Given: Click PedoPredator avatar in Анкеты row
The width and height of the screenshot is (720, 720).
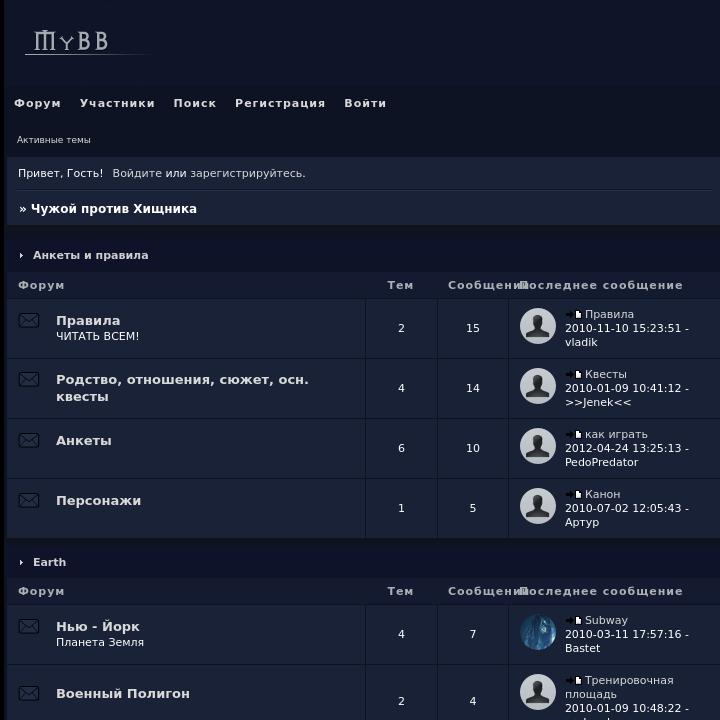Looking at the screenshot, I should 538,446.
